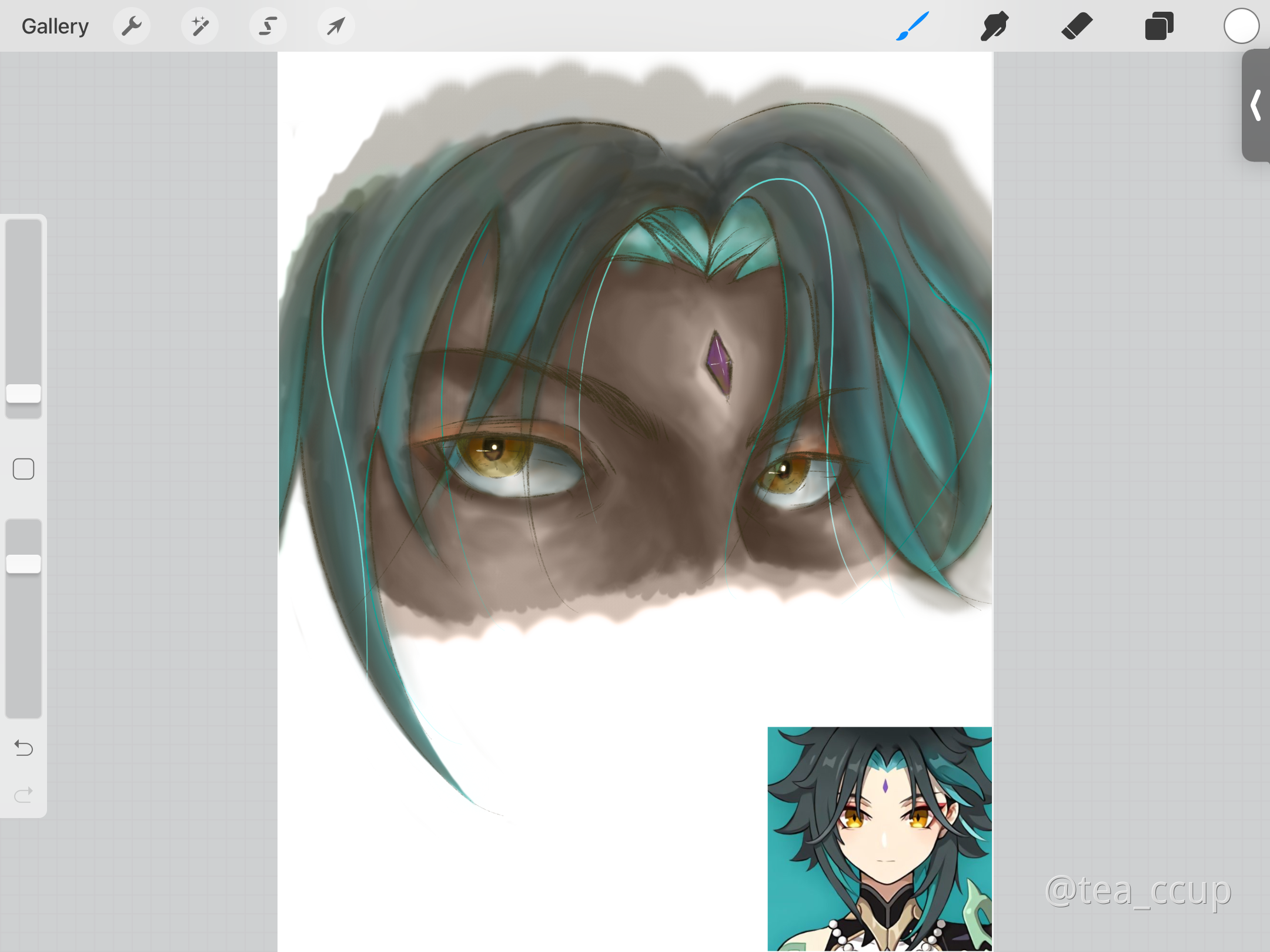Redo with the sidebar redo arrow
1270x952 pixels.
click(x=24, y=795)
